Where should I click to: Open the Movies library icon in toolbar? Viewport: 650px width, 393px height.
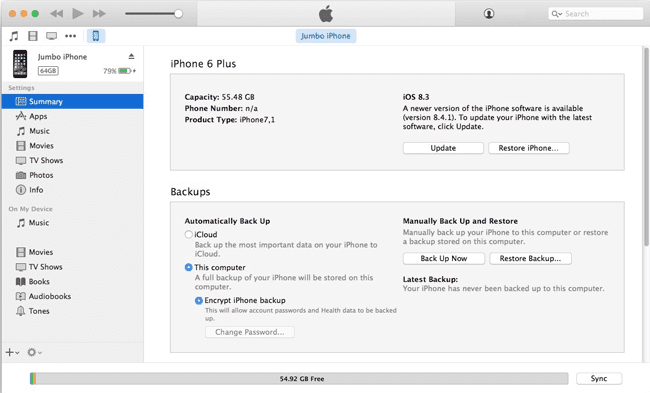pyautogui.click(x=33, y=36)
